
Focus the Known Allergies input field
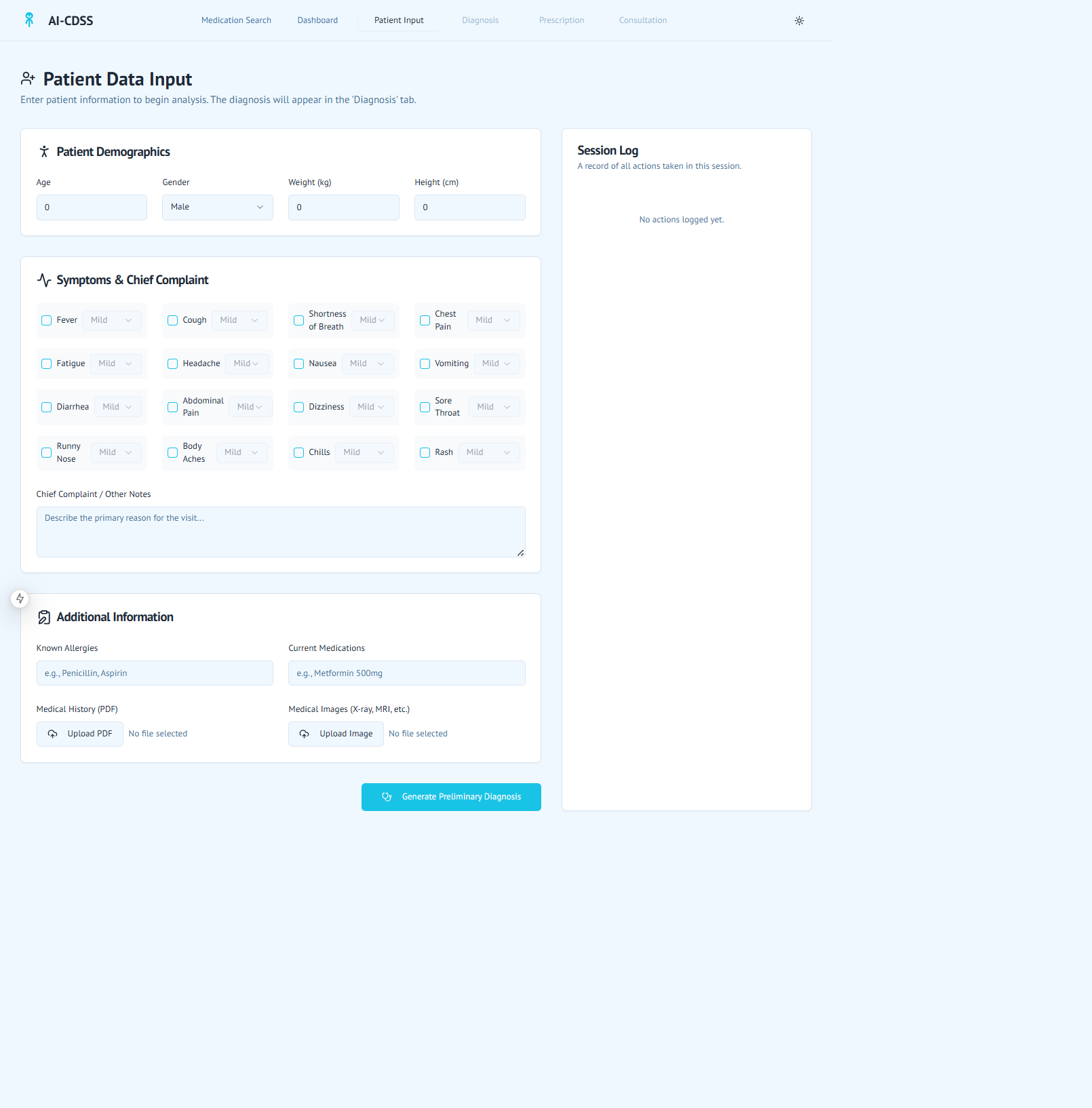coord(155,673)
